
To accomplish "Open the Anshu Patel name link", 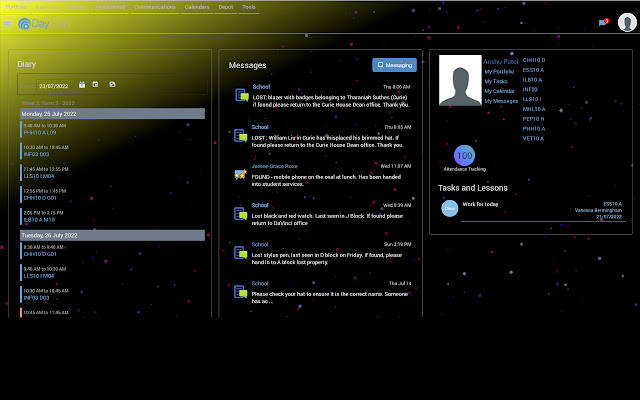I will 500,62.
